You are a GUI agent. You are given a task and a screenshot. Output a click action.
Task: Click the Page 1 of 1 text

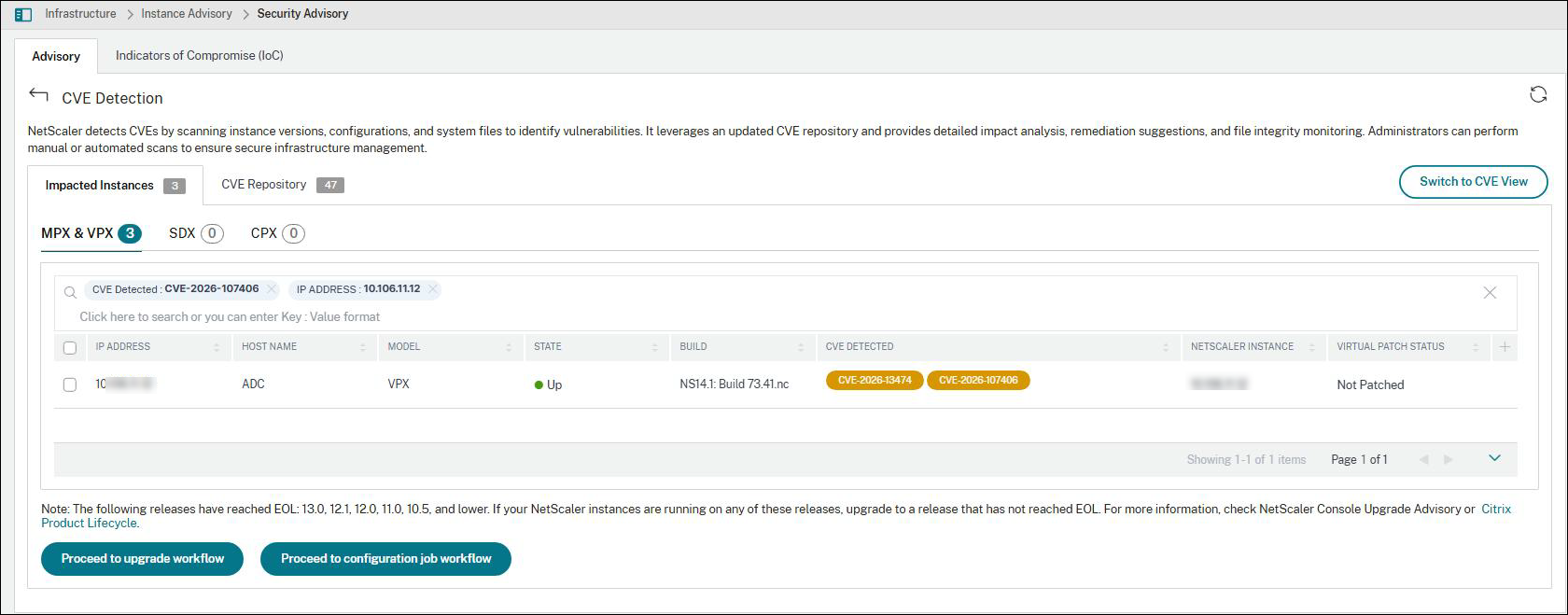coord(1359,460)
